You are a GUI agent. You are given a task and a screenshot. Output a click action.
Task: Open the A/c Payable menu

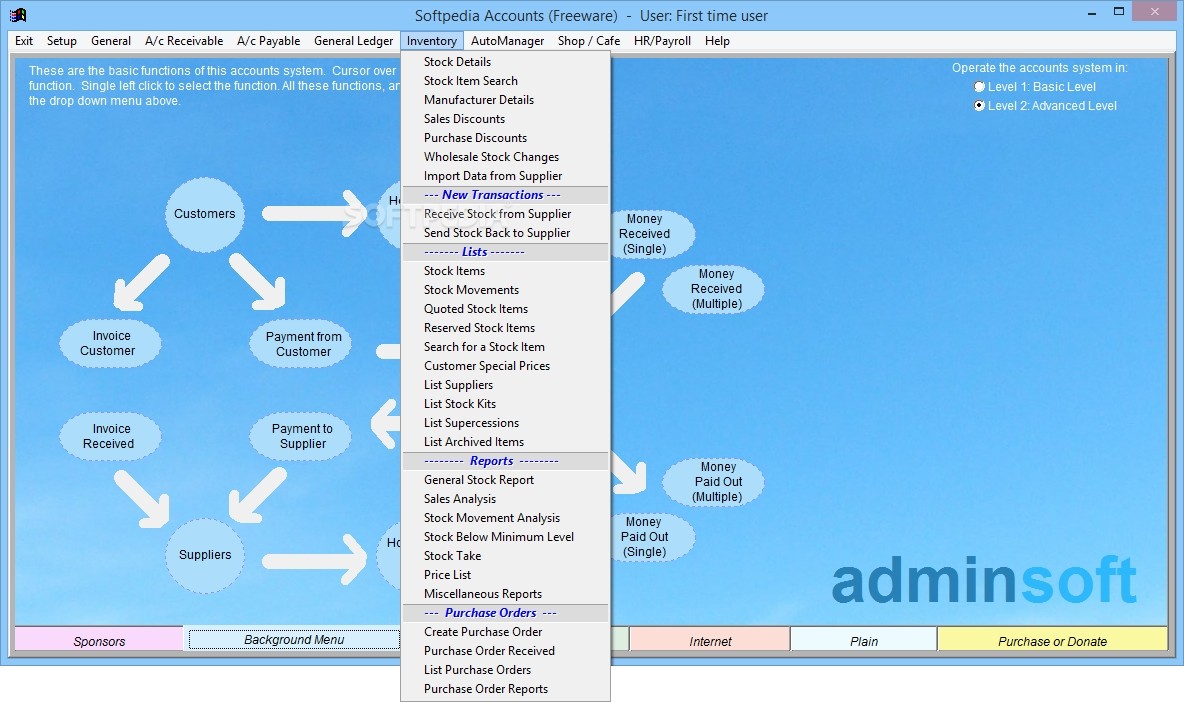[x=268, y=41]
